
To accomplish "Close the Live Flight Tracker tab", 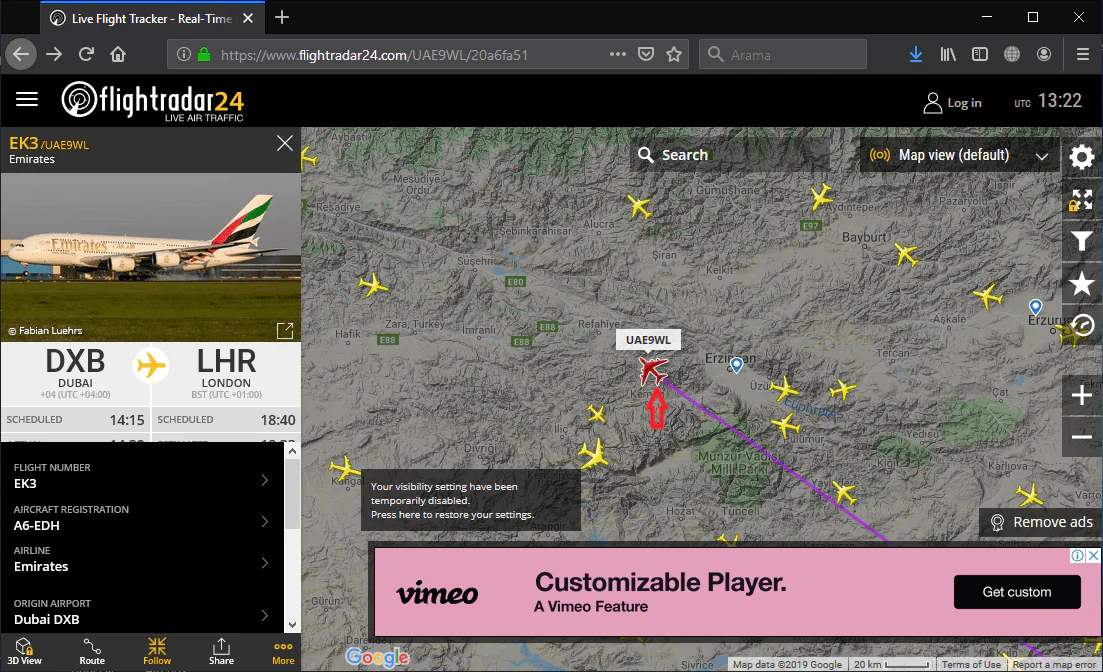I will (248, 18).
